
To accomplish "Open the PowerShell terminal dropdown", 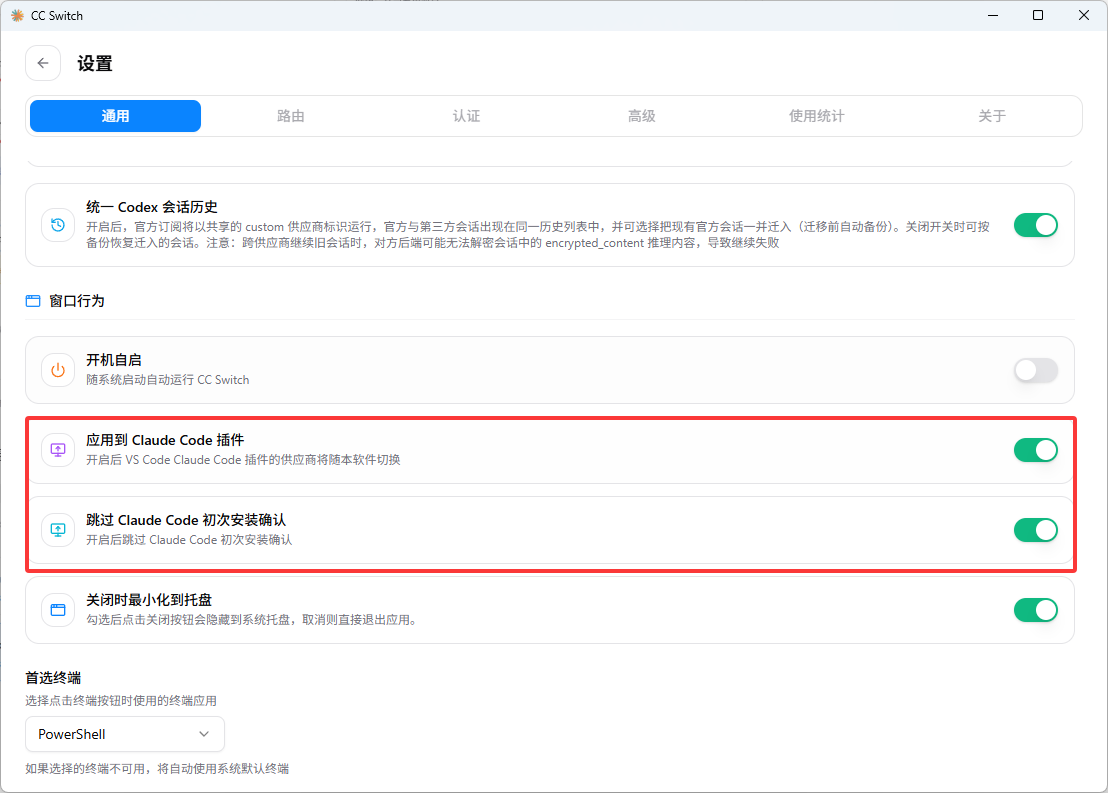I will point(125,734).
